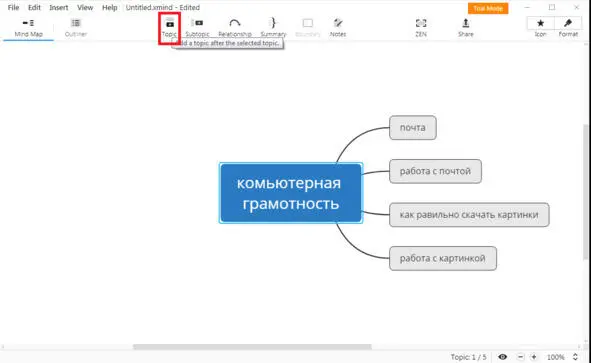
Task: Click the Topic: 1 / 5 status text
Action: pos(469,357)
